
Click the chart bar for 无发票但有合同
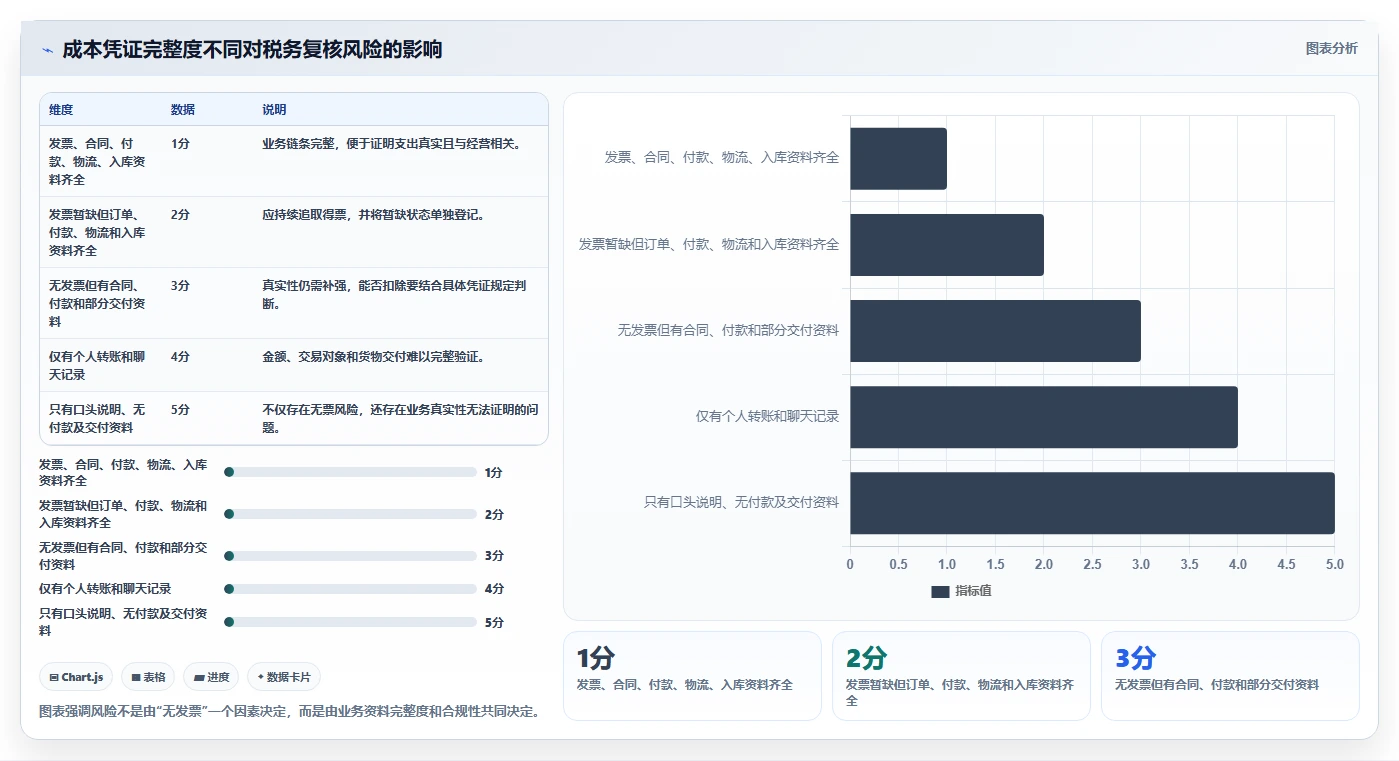tap(995, 331)
